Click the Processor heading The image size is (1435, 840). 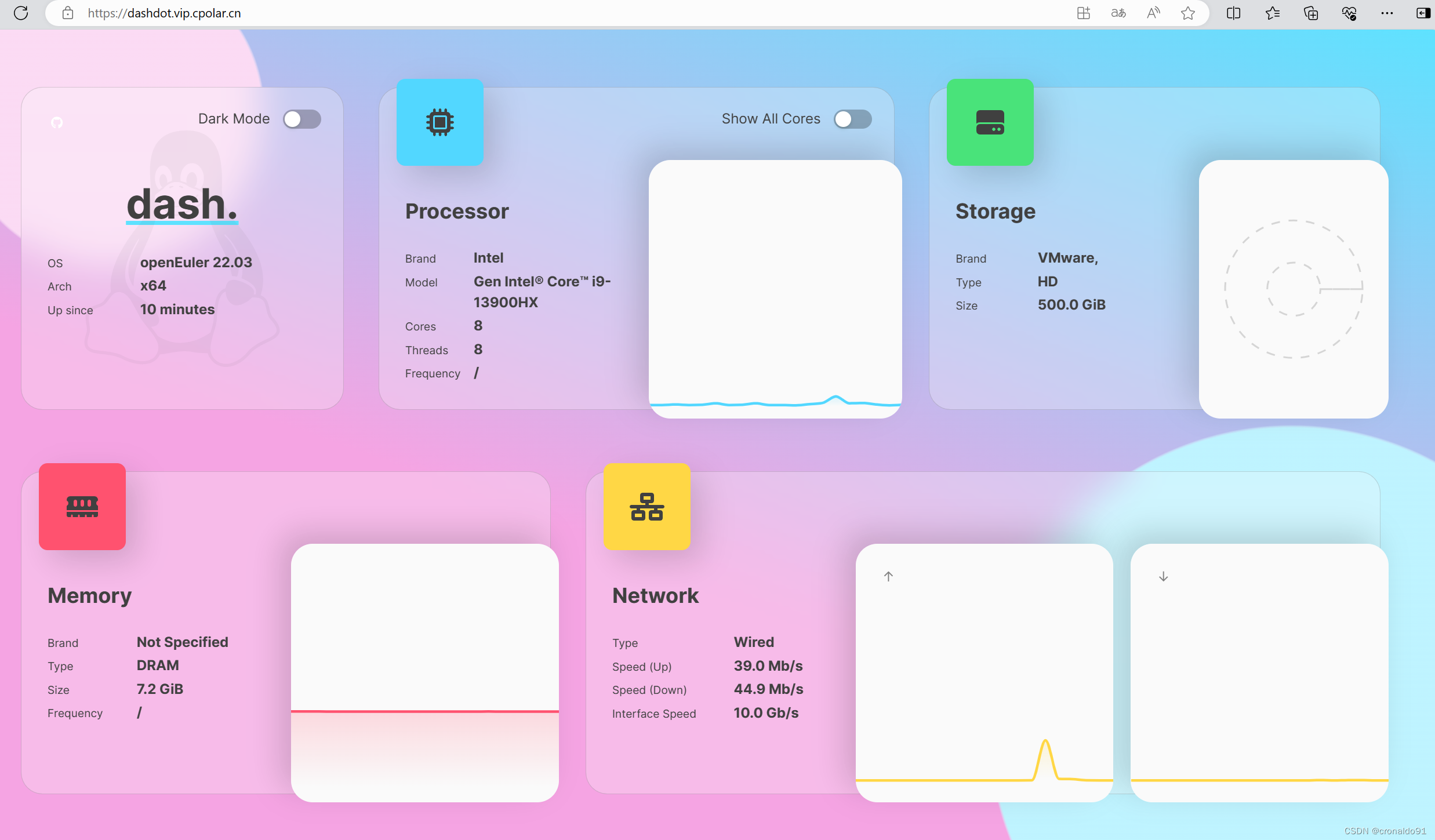pos(457,211)
